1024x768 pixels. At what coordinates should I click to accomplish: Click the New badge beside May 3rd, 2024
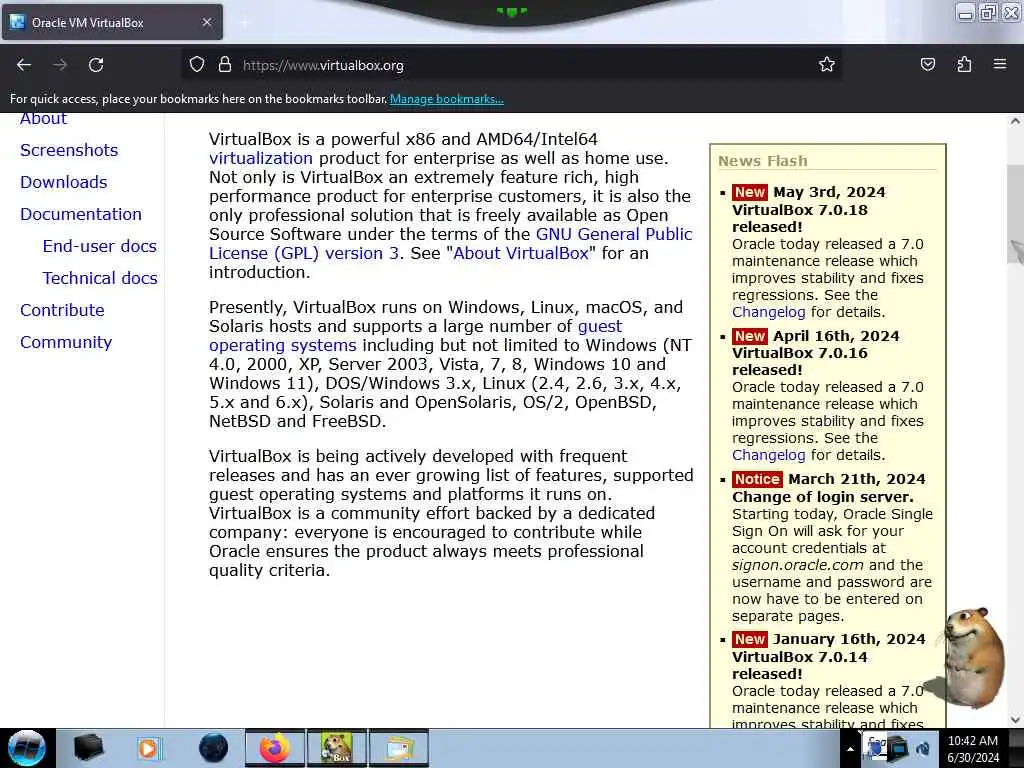point(750,192)
